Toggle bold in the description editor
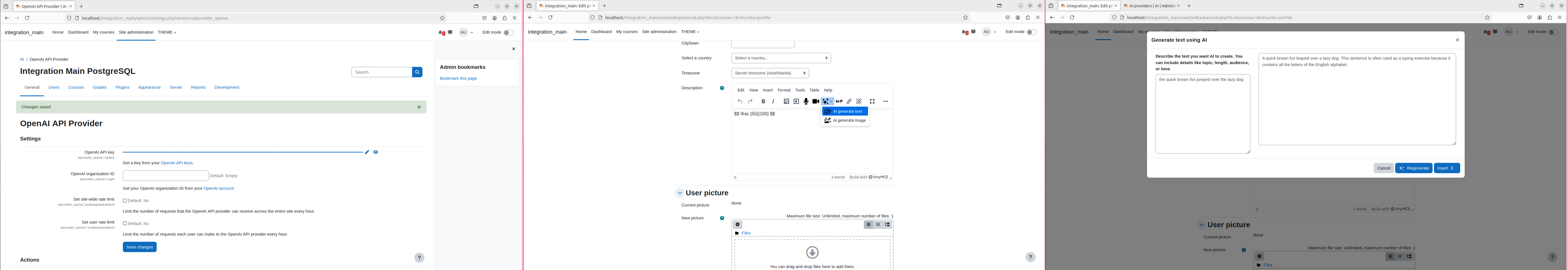1568x270 pixels. pos(763,102)
